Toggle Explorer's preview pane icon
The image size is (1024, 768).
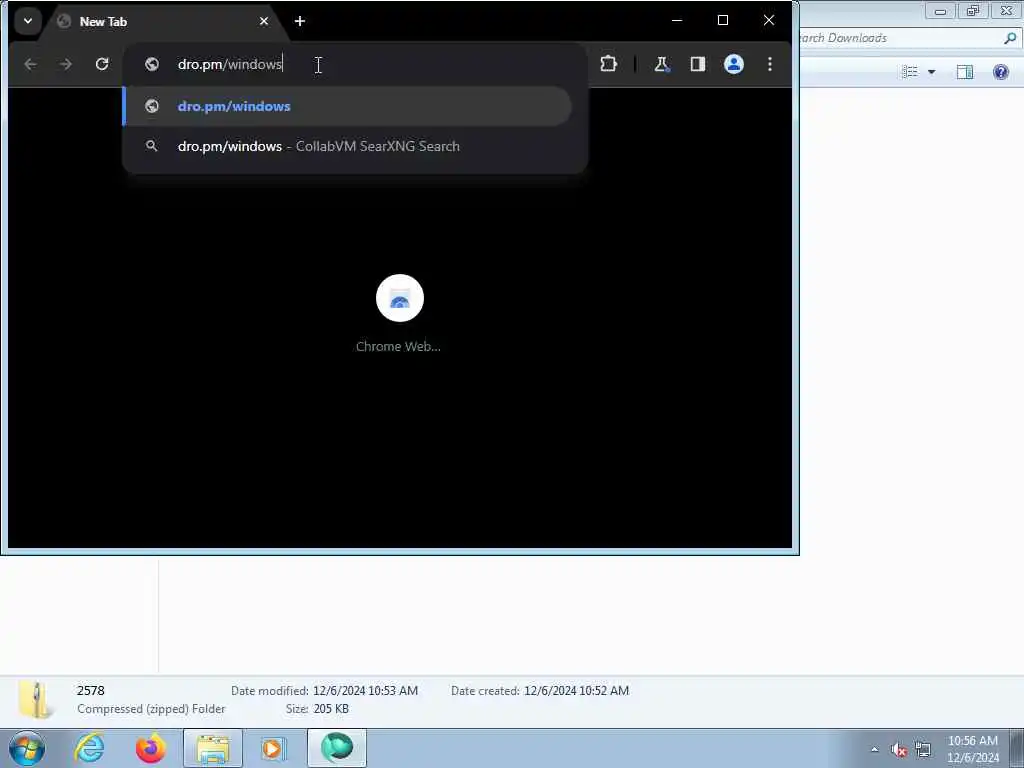point(965,71)
